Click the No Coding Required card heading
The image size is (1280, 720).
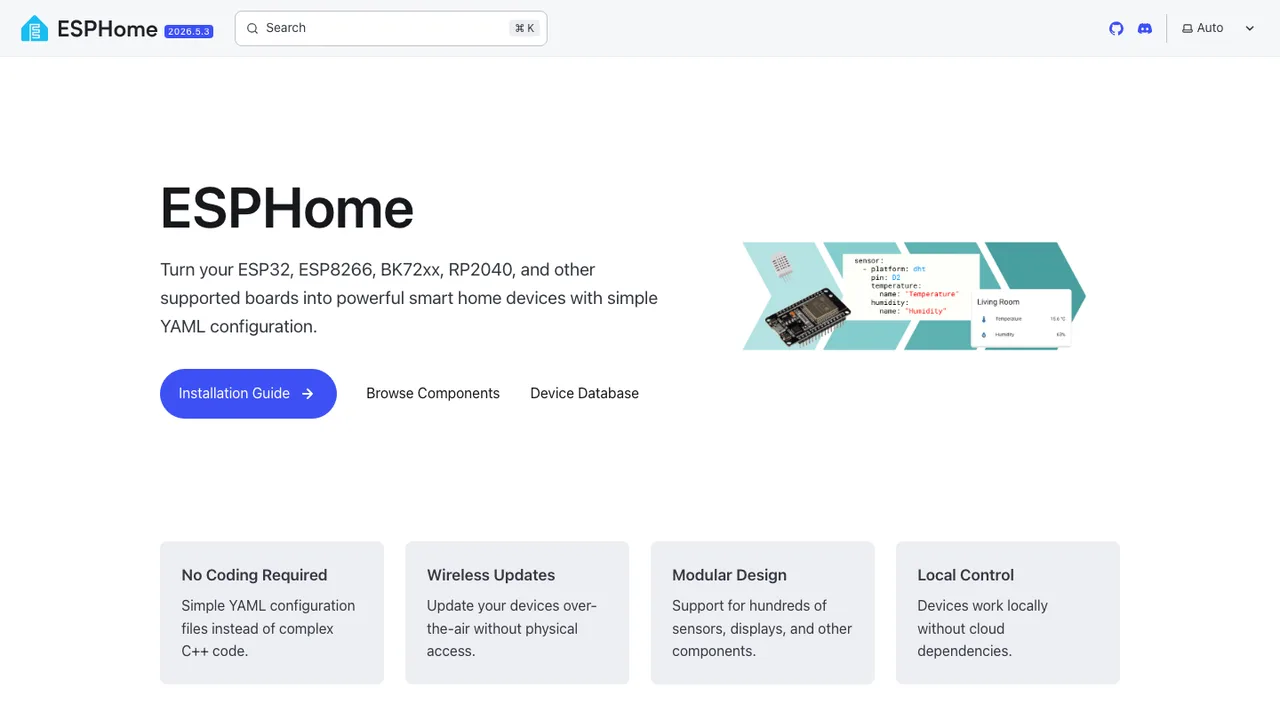254,575
